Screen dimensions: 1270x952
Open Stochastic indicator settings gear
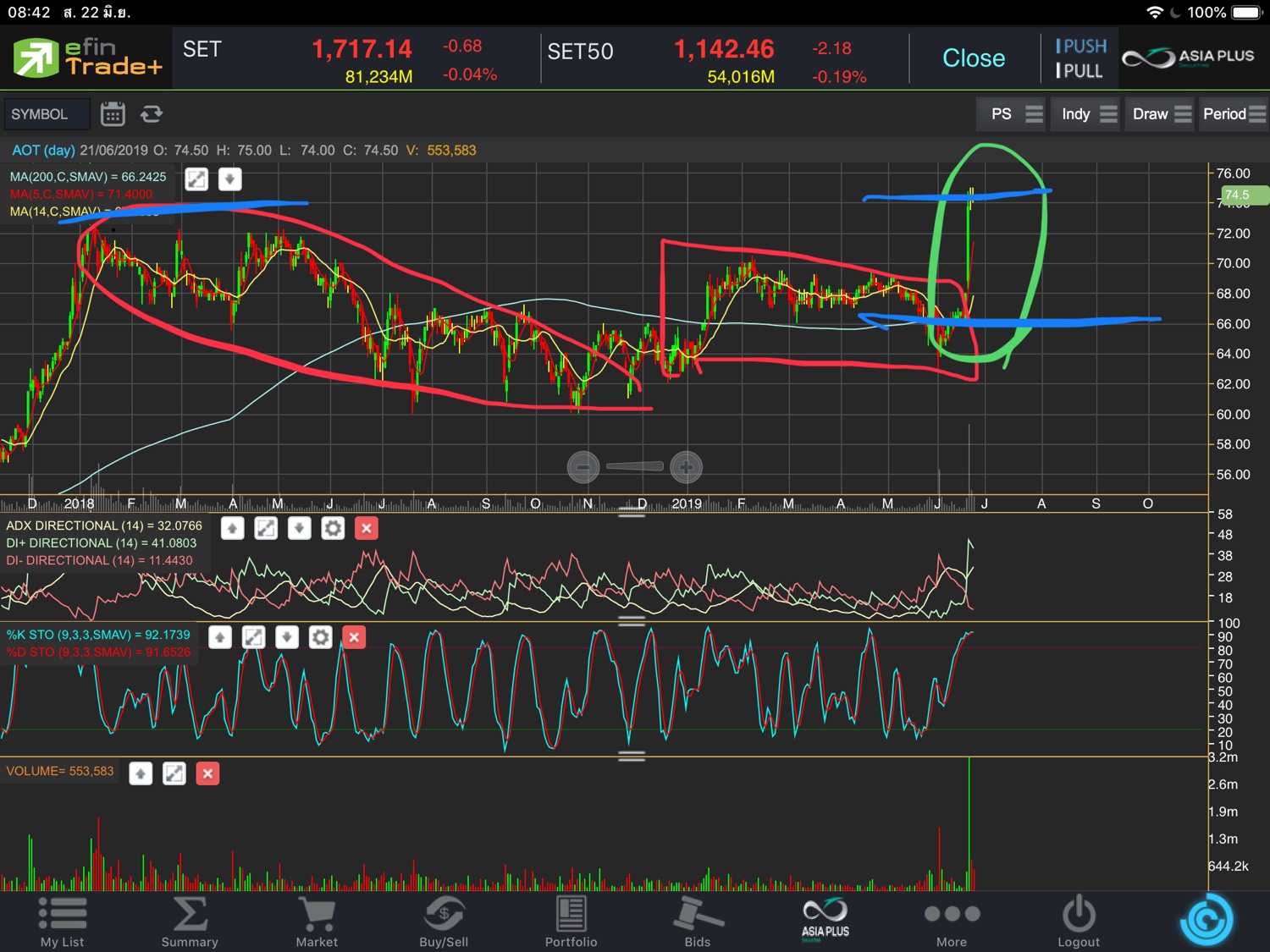(x=320, y=637)
